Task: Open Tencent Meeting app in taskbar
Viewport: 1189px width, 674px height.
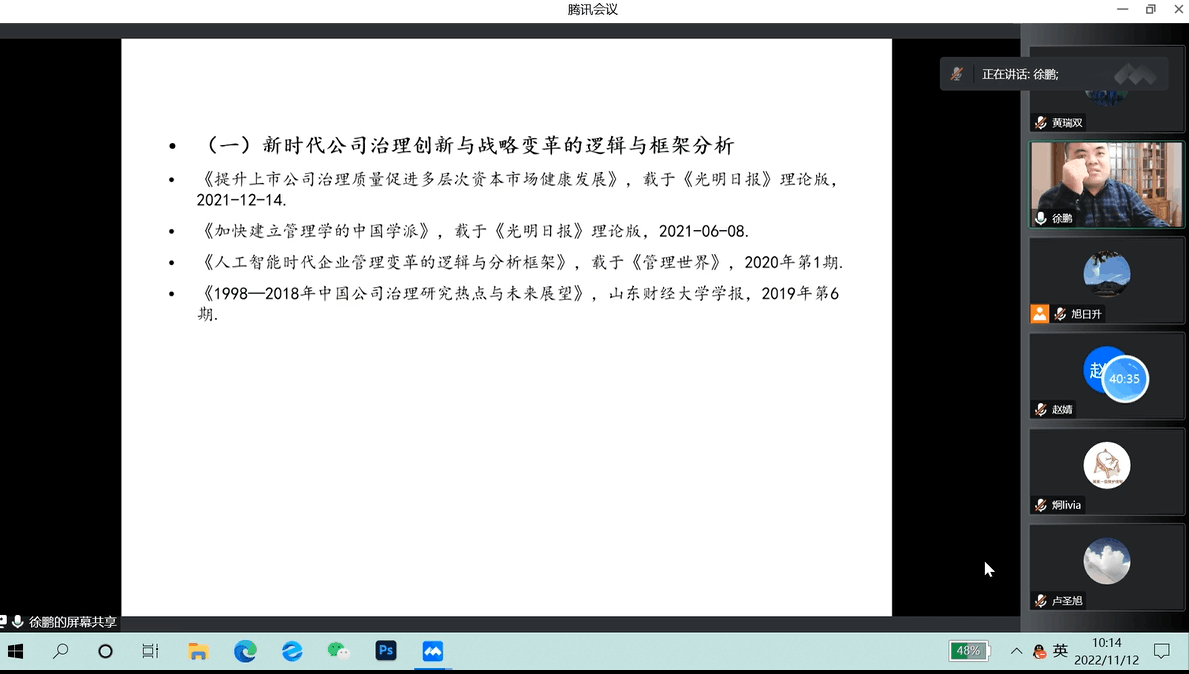Action: [433, 651]
